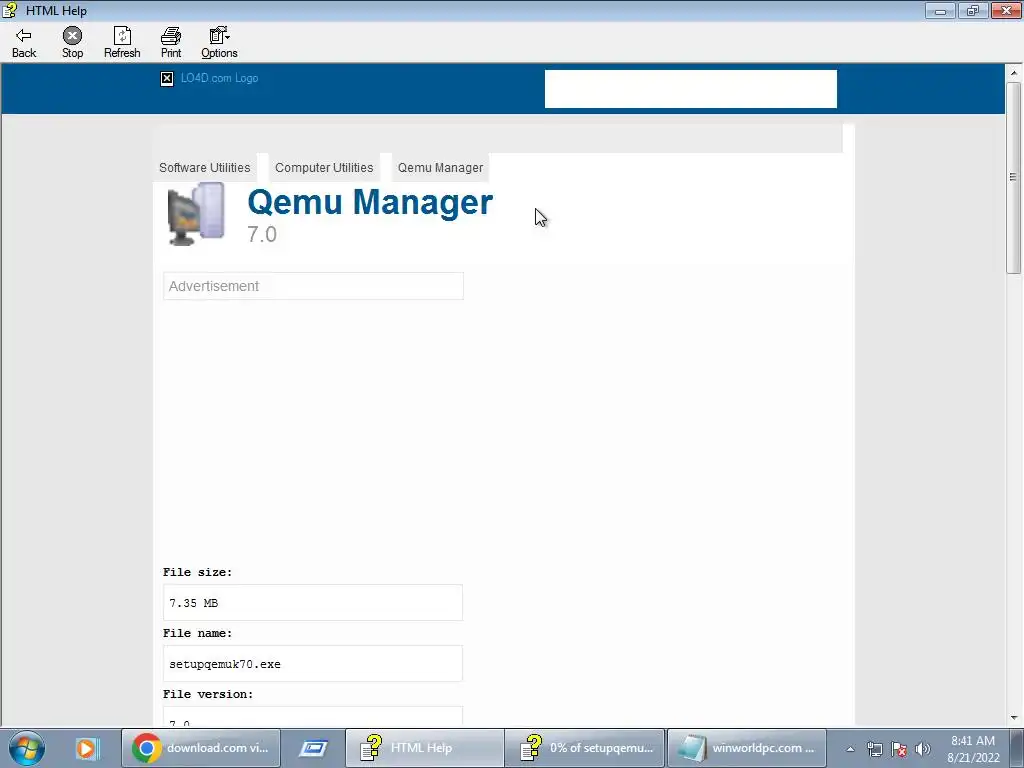Click the scrollbar up arrow
Image resolution: width=1024 pixels, height=768 pixels.
pyautogui.click(x=1014, y=72)
